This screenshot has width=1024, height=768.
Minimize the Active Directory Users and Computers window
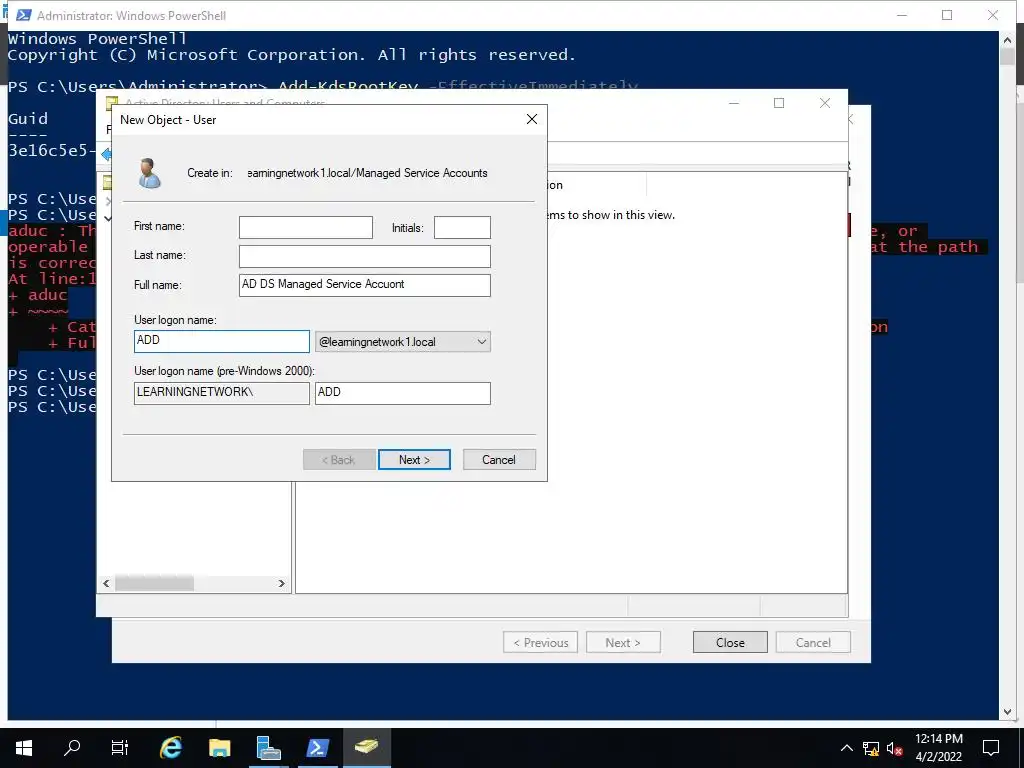pos(733,103)
